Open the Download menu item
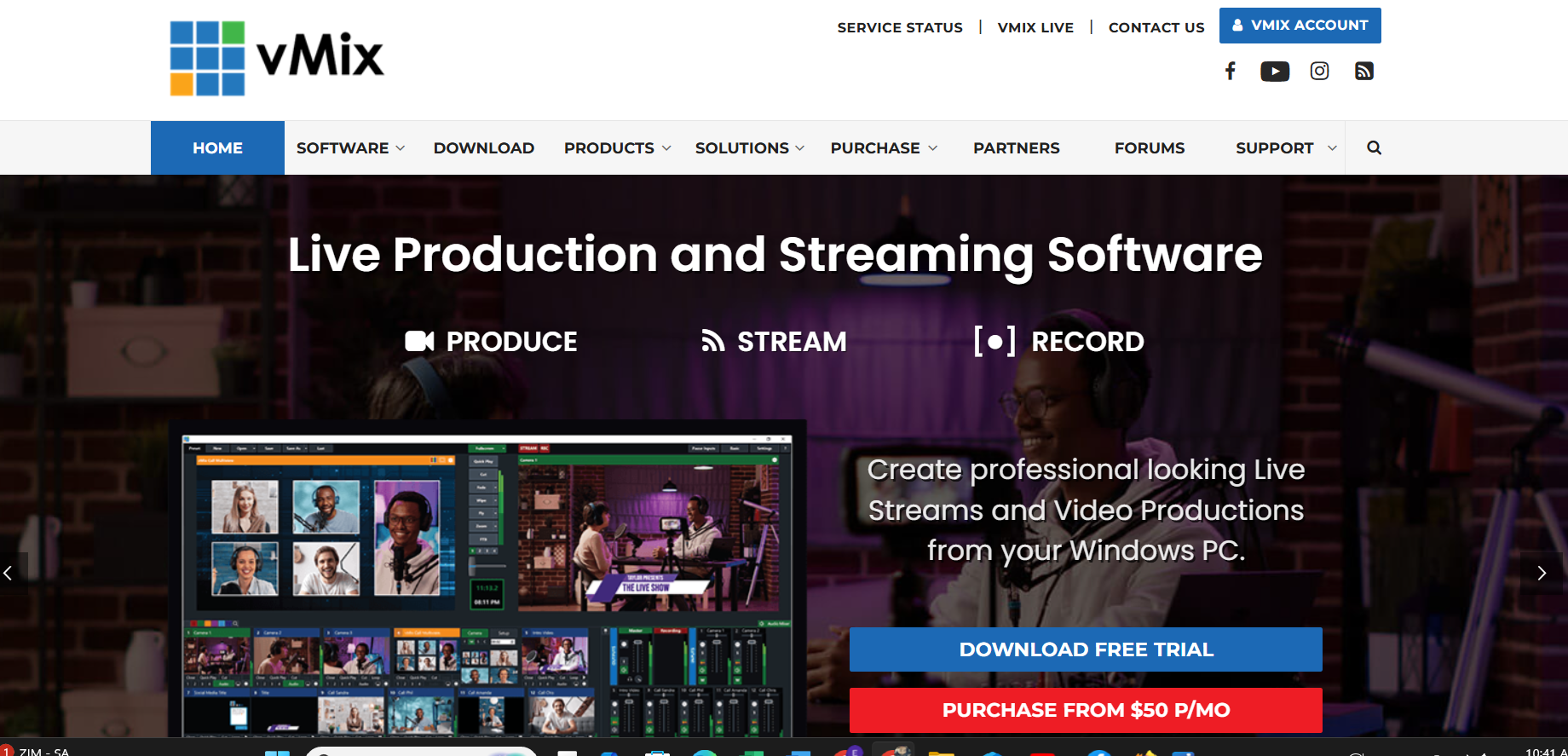This screenshot has height=756, width=1568. (484, 147)
